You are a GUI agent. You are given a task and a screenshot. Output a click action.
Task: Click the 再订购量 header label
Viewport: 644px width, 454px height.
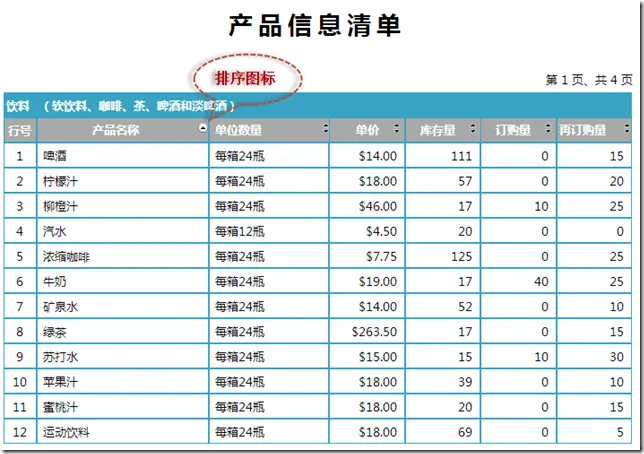(582, 130)
